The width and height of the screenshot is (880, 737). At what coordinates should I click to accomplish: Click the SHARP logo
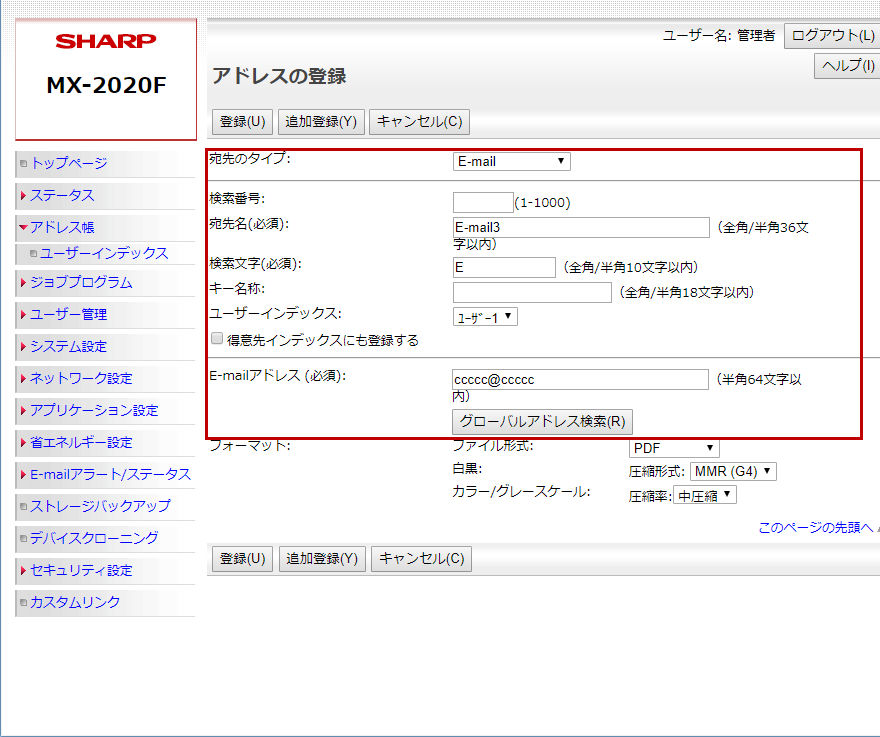click(x=106, y=41)
